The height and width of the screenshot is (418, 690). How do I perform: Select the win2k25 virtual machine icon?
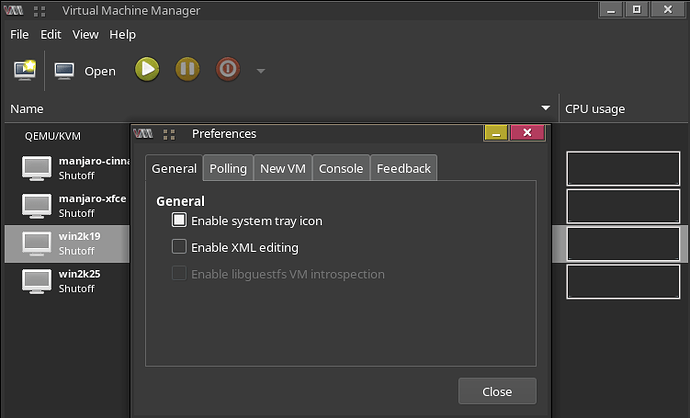click(x=37, y=281)
